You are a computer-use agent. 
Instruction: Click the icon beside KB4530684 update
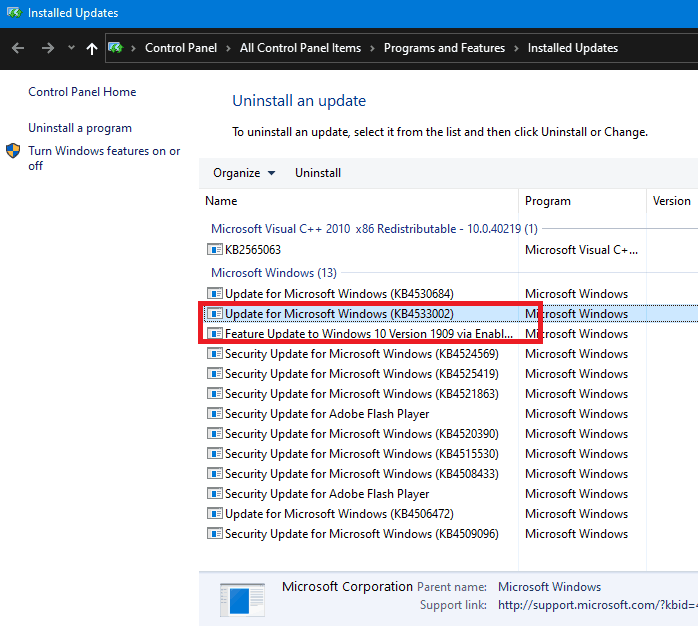[215, 293]
